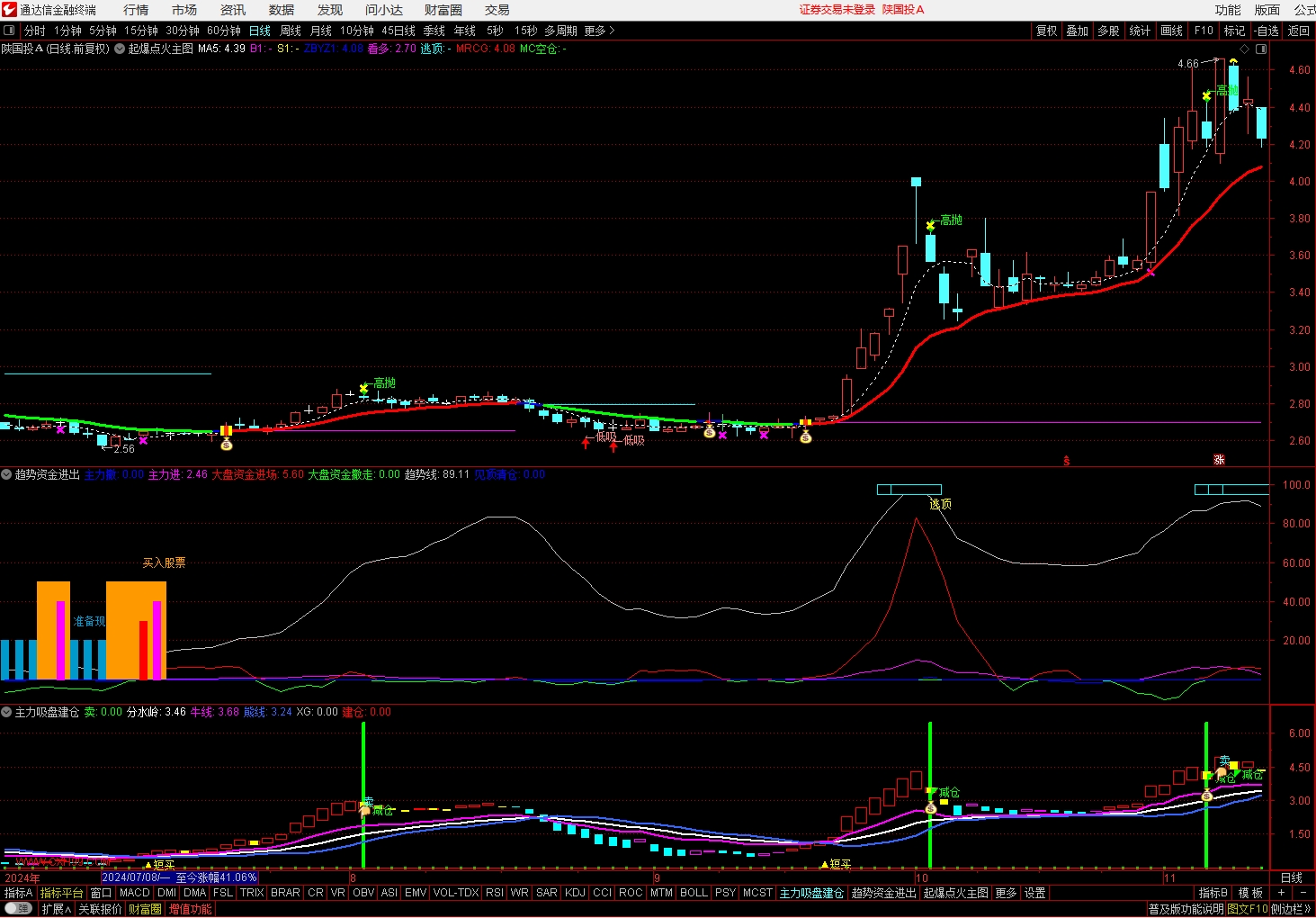Screen dimensions: 1316x918
Task: Select 日线 daily period tab
Action: click(x=260, y=31)
